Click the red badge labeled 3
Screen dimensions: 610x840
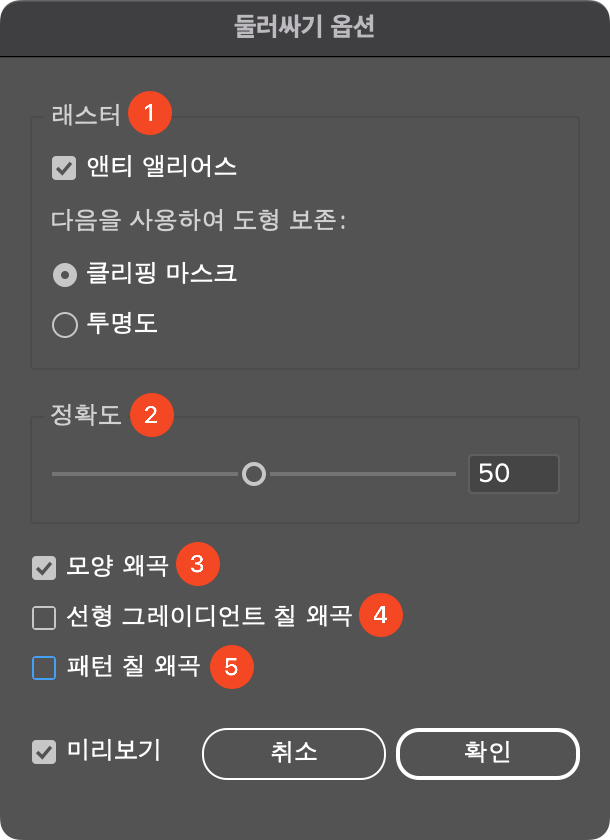coord(197,564)
